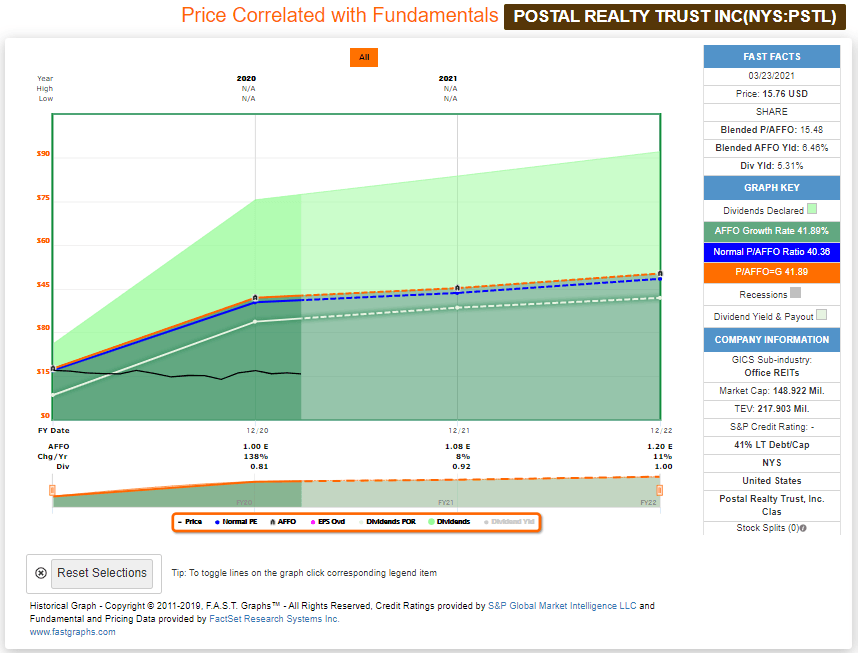
Task: Toggle the green Dividends legend item
Action: pos(449,522)
